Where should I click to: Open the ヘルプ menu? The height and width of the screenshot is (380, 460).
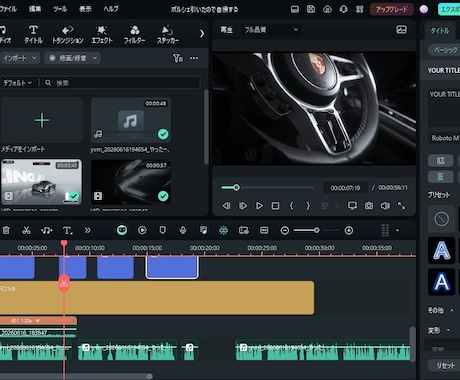(x=111, y=9)
